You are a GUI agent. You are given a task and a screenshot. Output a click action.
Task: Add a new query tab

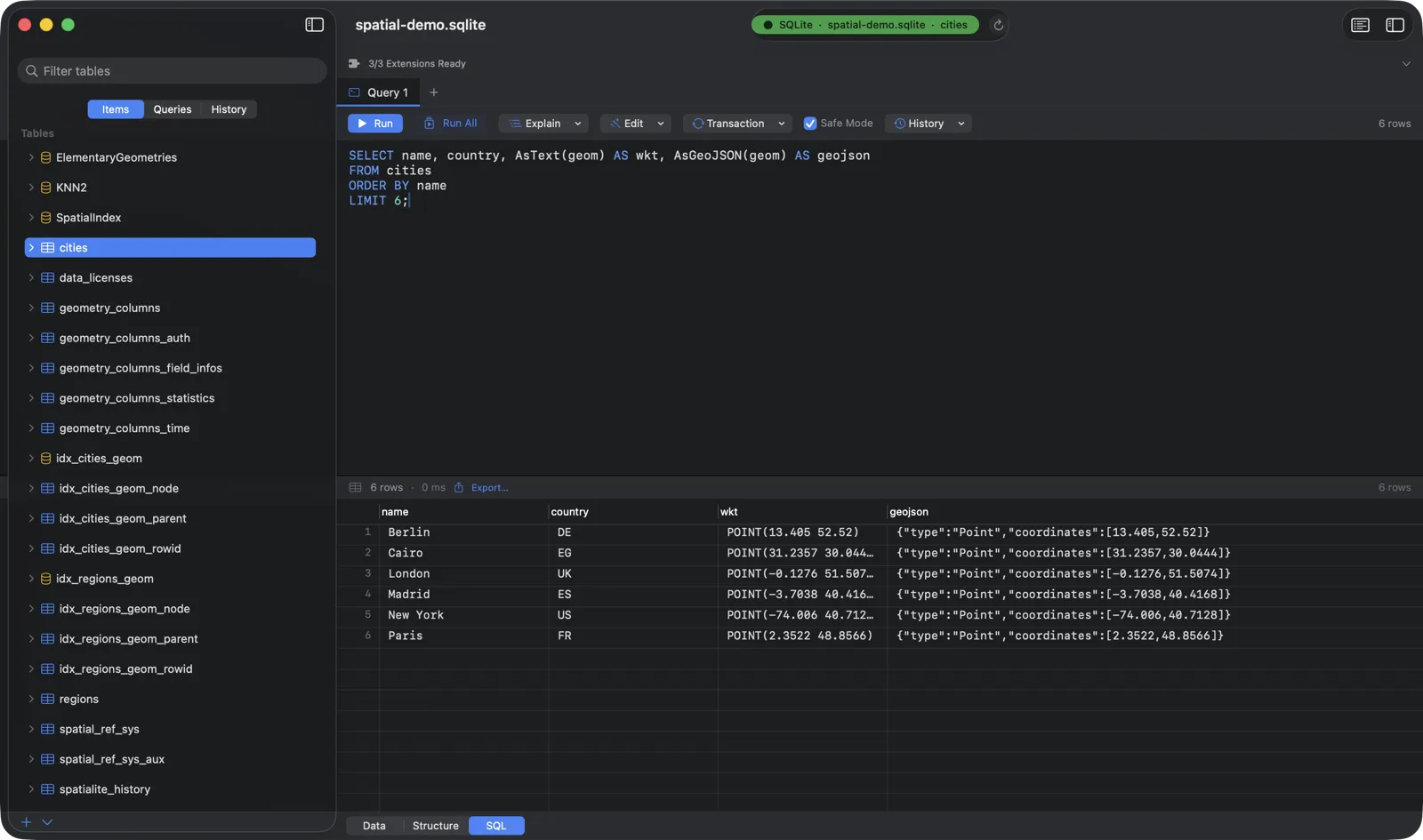tap(434, 92)
